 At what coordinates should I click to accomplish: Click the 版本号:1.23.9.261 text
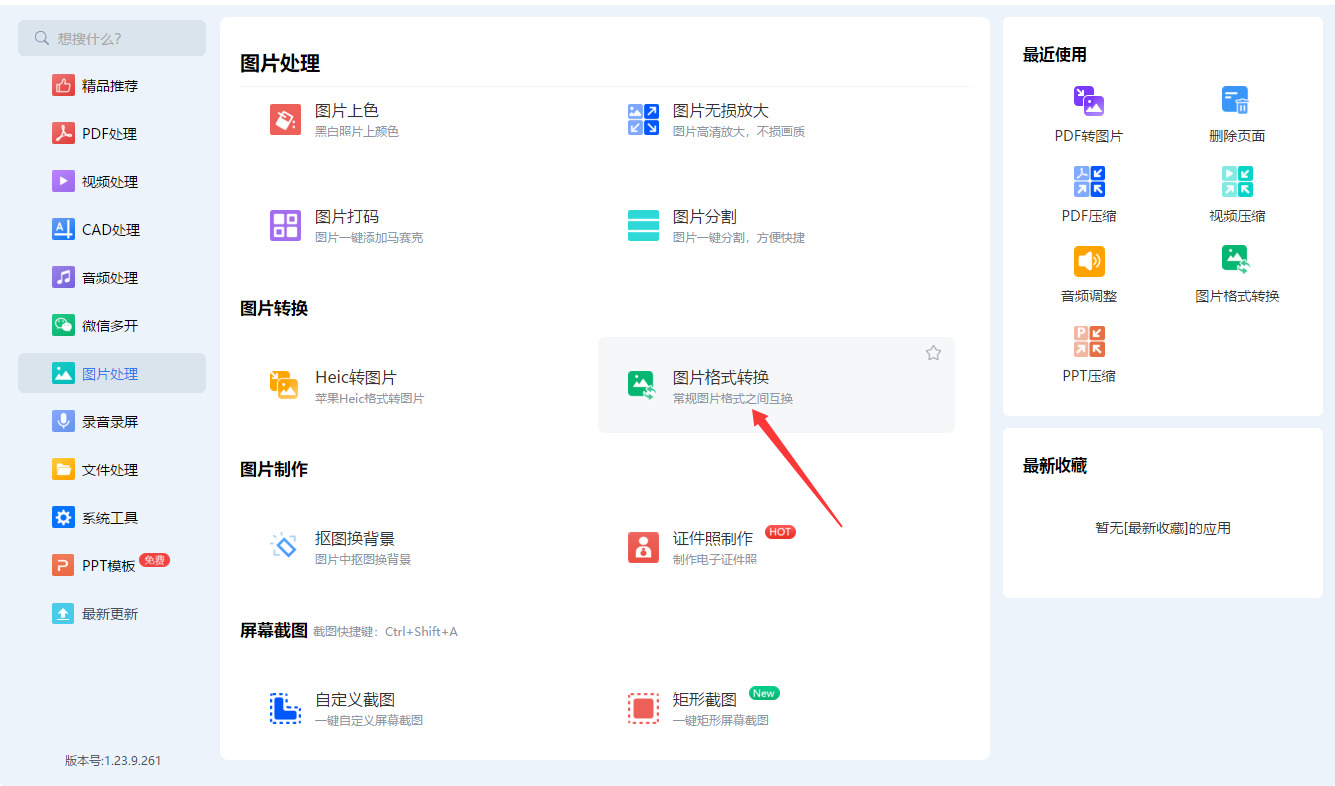[113, 761]
